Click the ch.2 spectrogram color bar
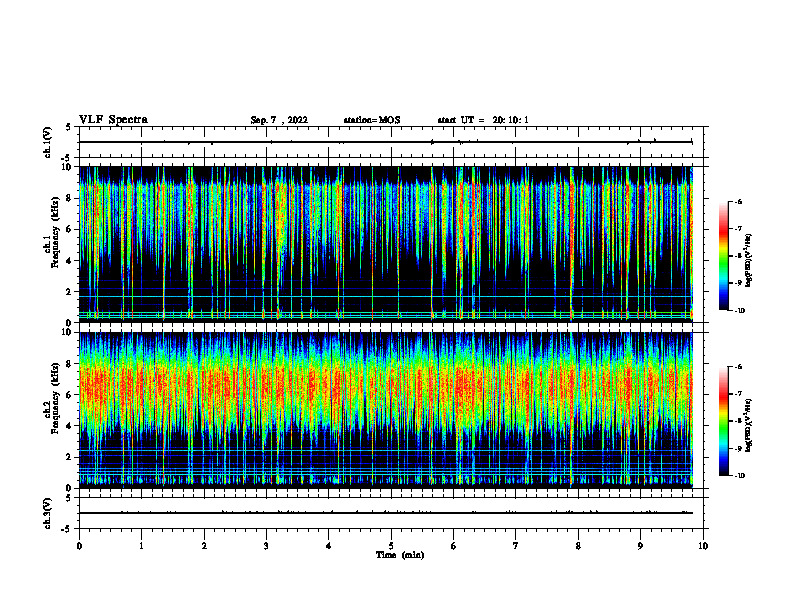Screen dimensions: 792x612 point(724,421)
